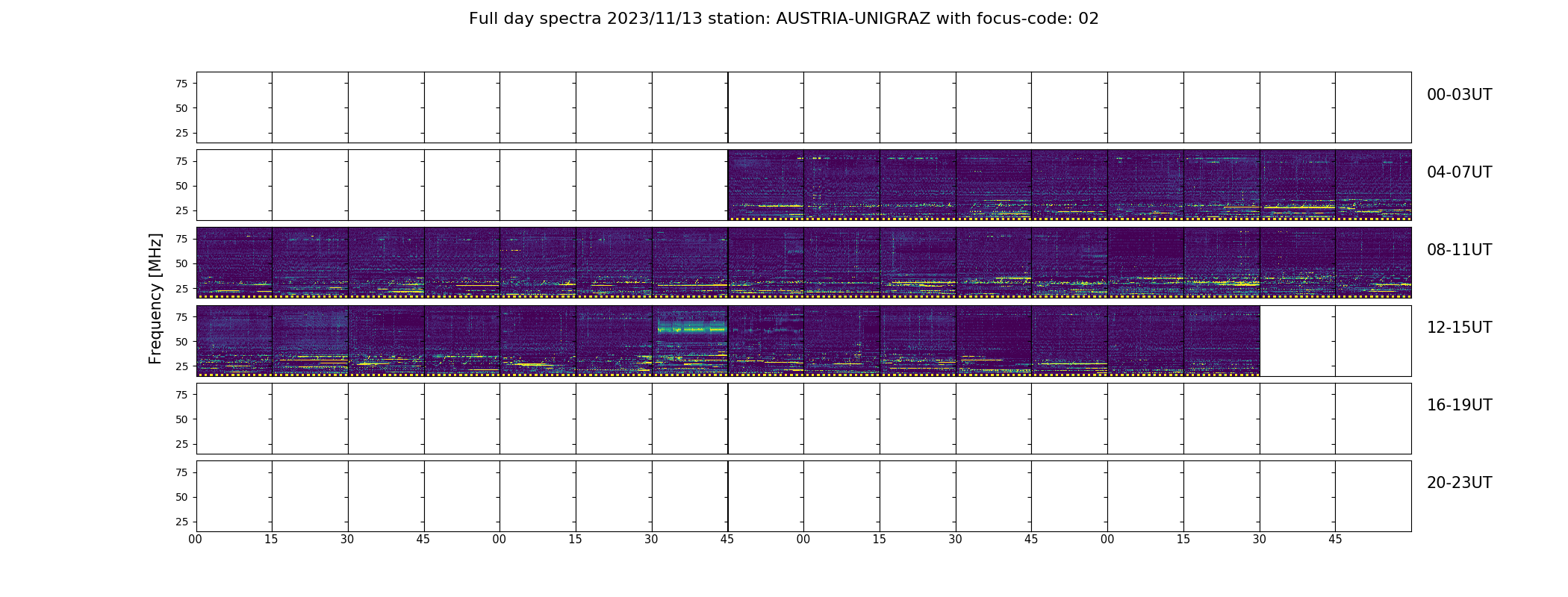Click the last spectrogram tile in the 08-11UT row
The height and width of the screenshot is (597, 1568).
[x=1373, y=263]
